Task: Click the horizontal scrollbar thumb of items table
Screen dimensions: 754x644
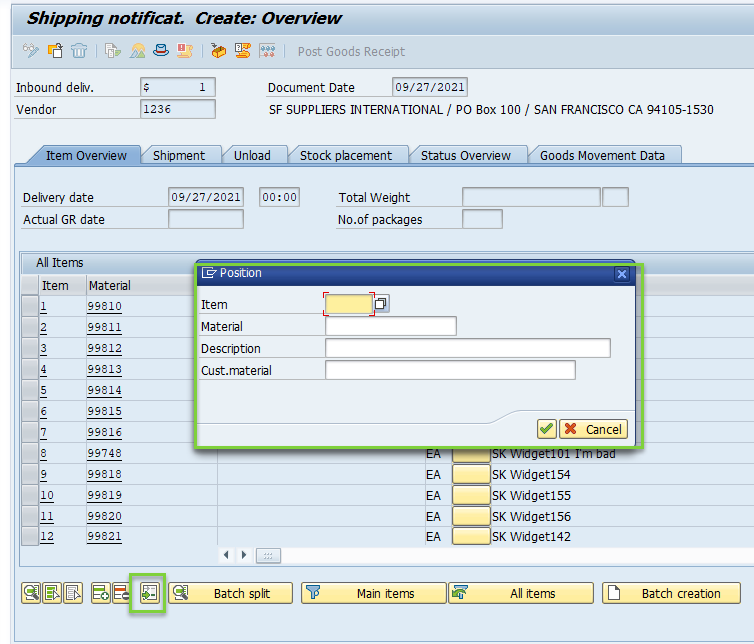Action: coord(268,556)
